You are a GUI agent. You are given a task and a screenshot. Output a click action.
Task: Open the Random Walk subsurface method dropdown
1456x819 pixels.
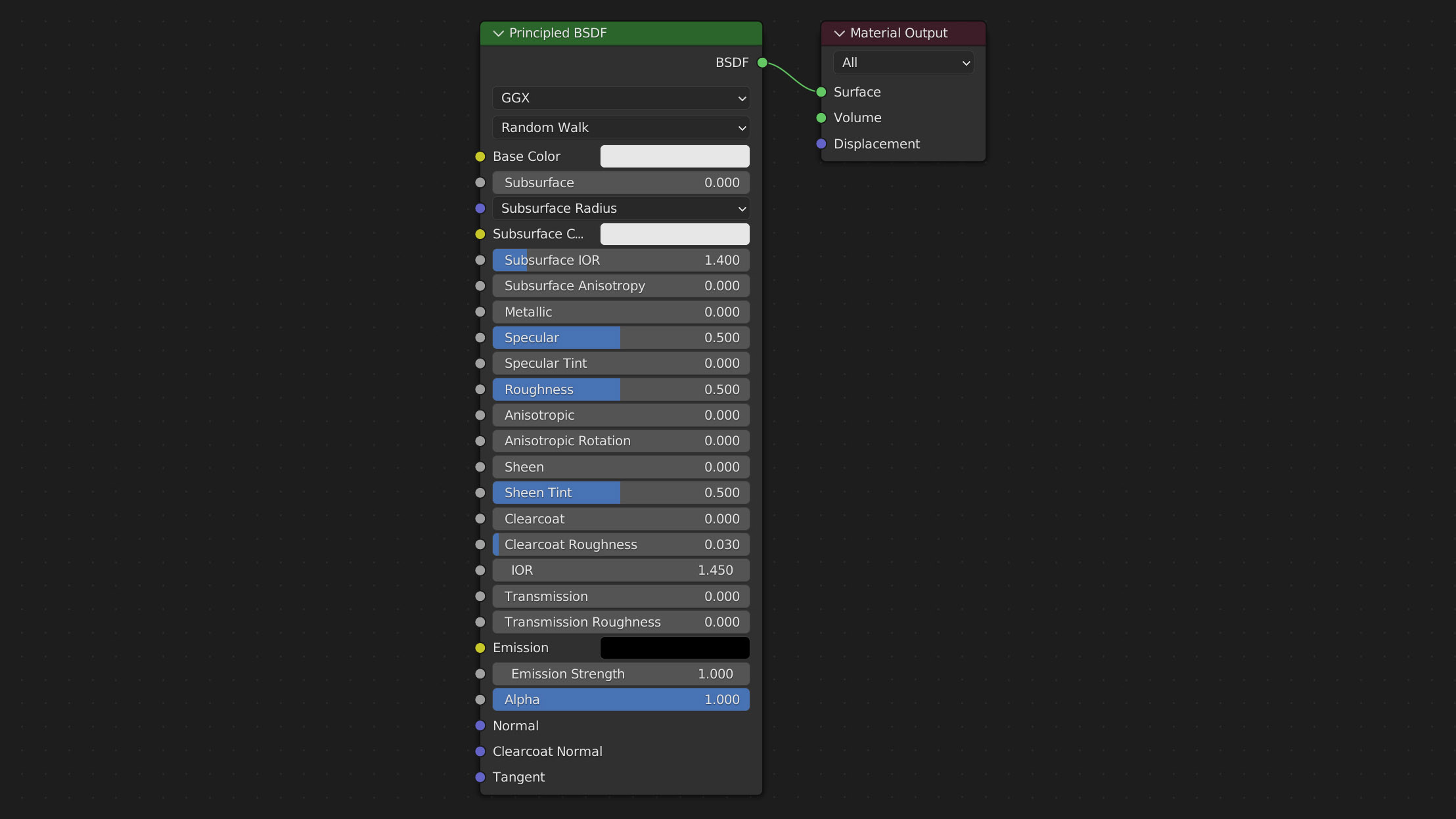[x=621, y=127]
